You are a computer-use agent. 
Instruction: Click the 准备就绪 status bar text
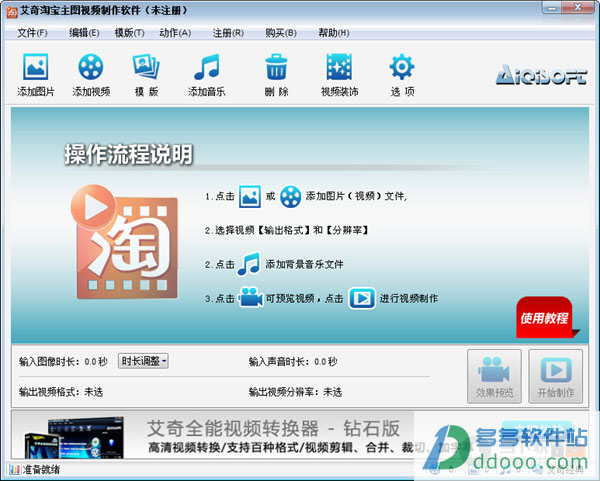click(x=41, y=470)
